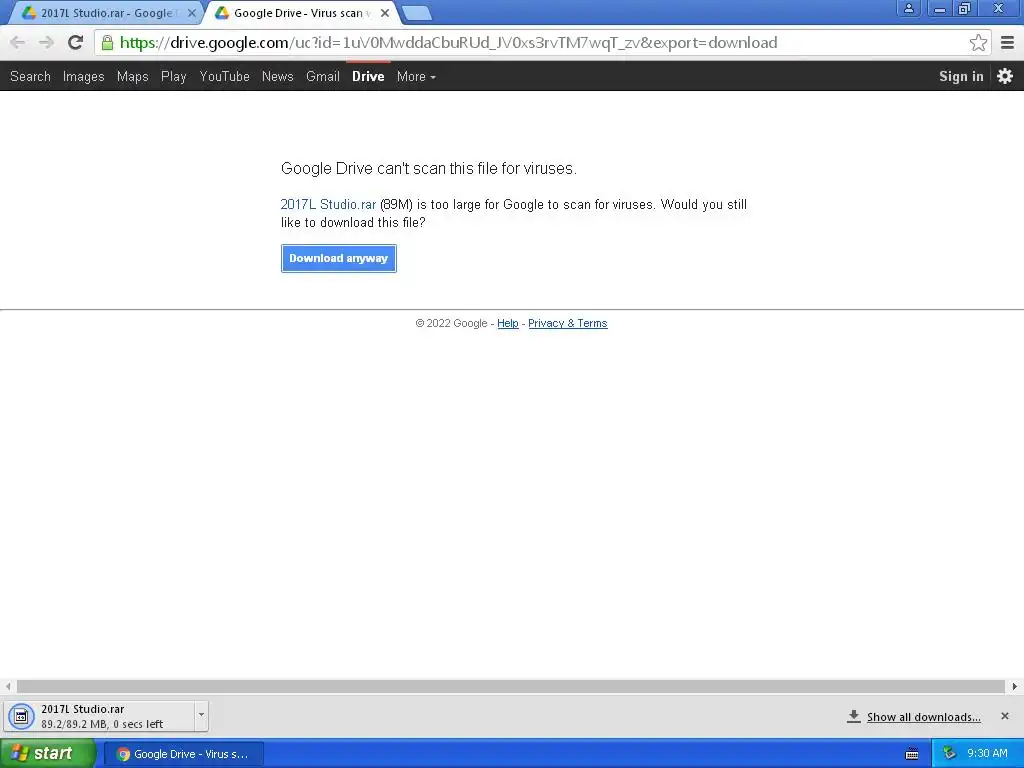Open Gmail in the Google bar
The width and height of the screenshot is (1024, 768).
[323, 76]
